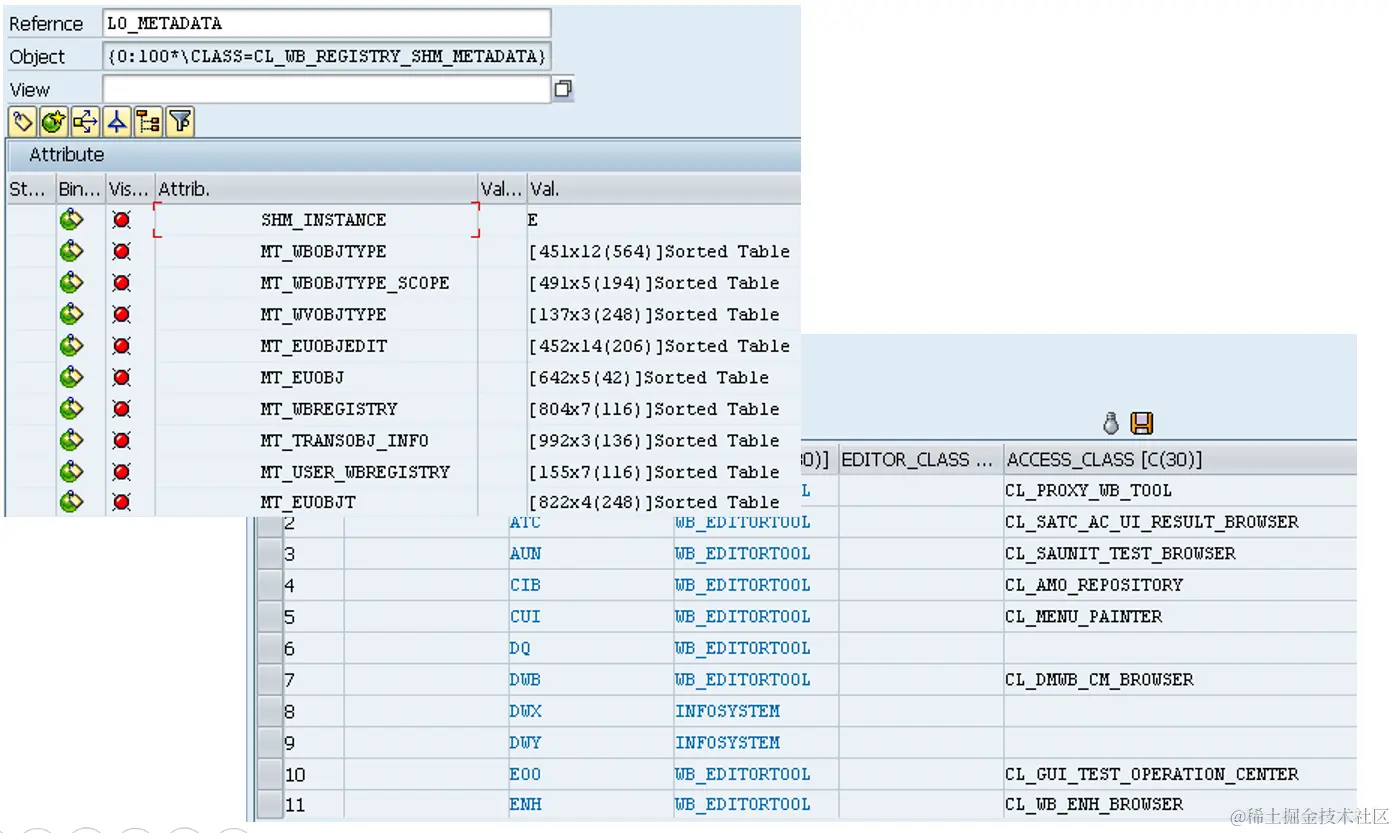Click the binding icon in the MT_EUOBJ row
Image resolution: width=1396 pixels, height=833 pixels.
click(x=71, y=377)
